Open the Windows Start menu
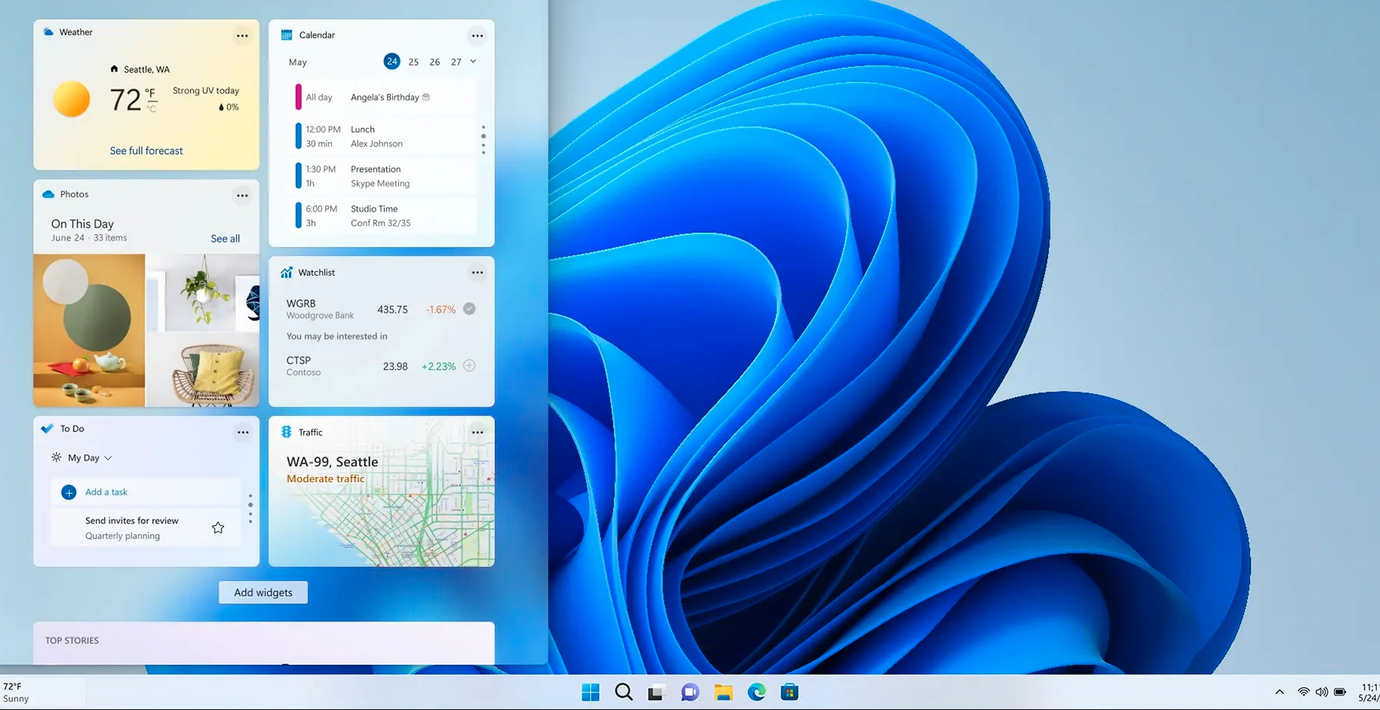 tap(591, 692)
